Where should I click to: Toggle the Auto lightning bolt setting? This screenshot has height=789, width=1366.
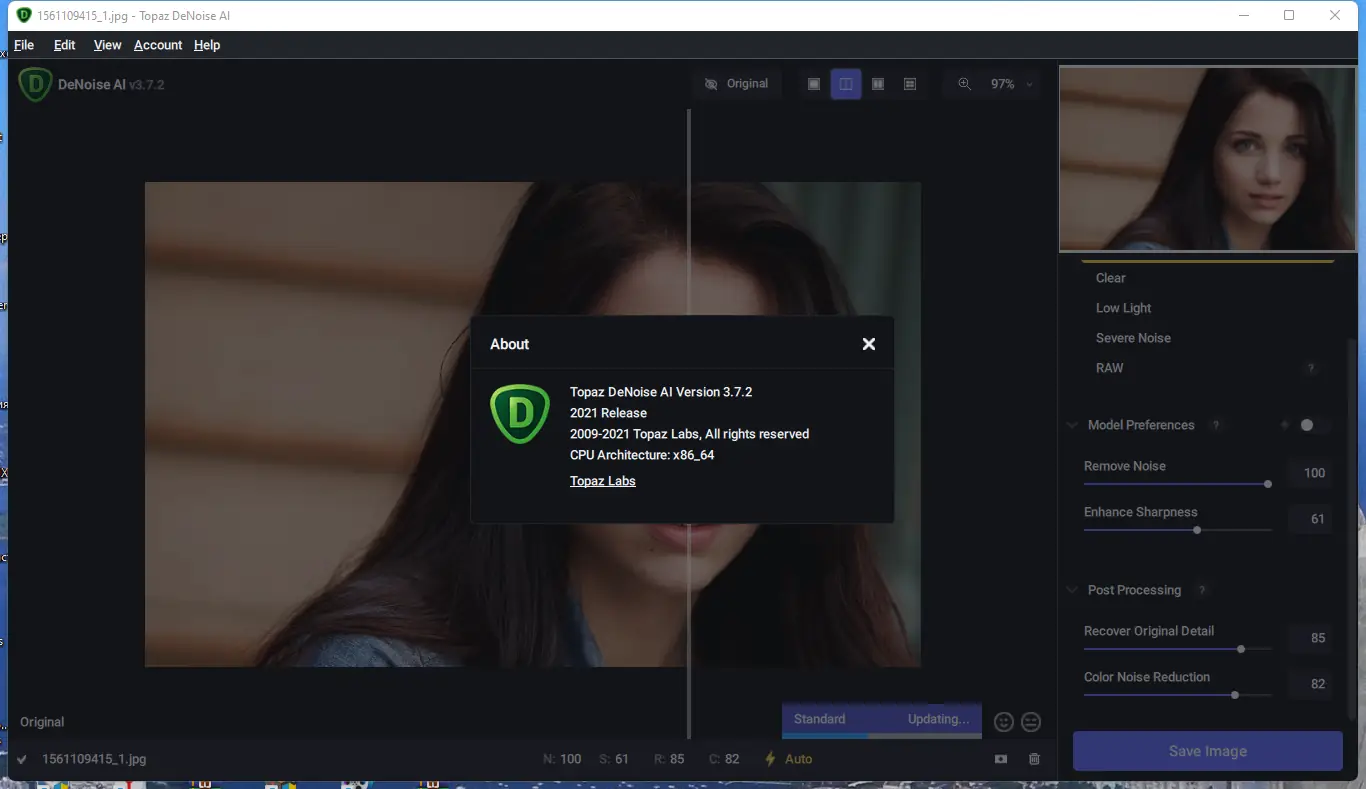coord(771,759)
